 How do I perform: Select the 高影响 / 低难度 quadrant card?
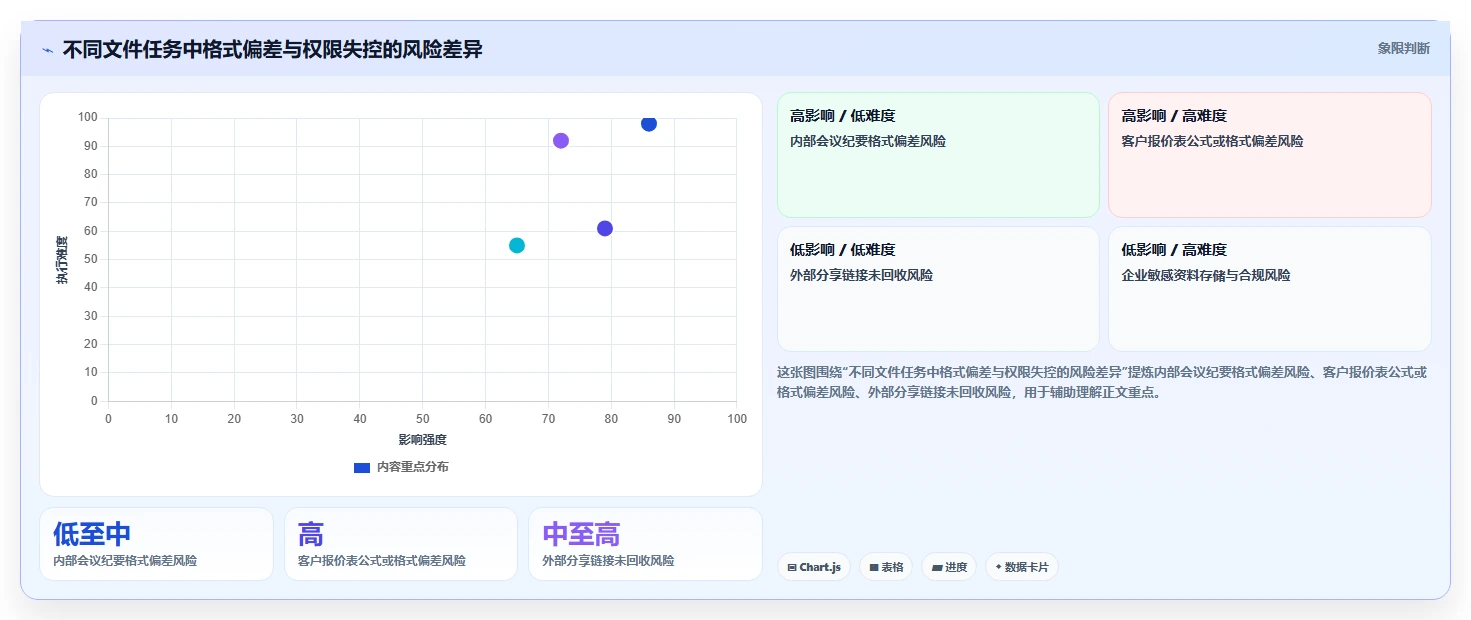(938, 154)
